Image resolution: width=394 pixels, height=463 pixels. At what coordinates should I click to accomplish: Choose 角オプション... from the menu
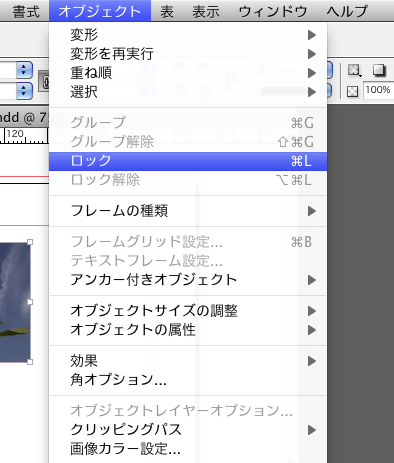click(x=188, y=380)
